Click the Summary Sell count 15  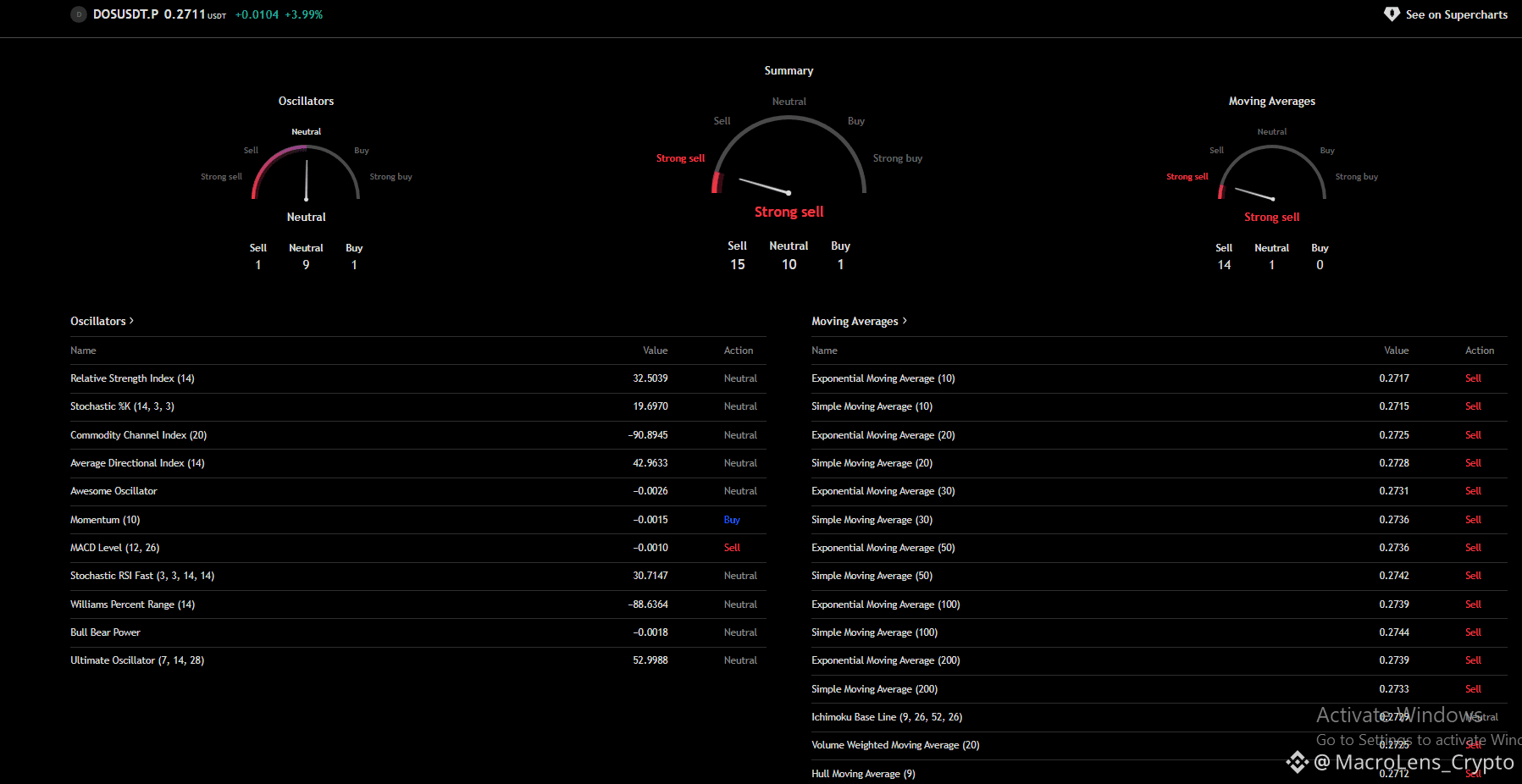(737, 264)
